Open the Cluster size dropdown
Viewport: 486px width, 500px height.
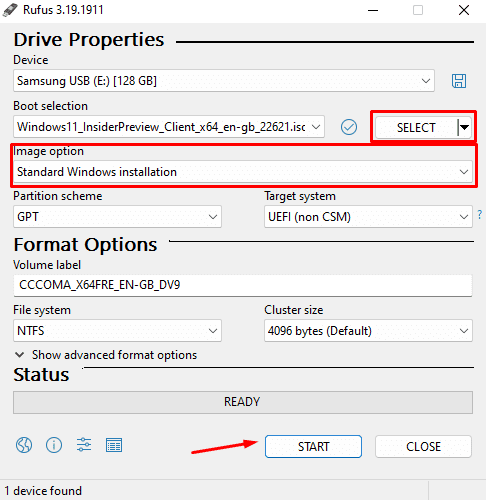368,331
